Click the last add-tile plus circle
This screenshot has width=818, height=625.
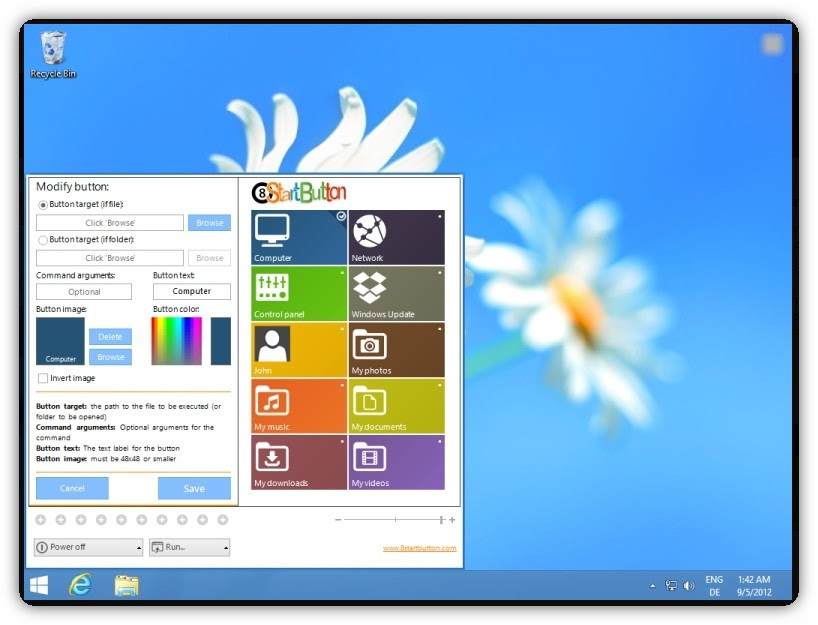coord(223,520)
